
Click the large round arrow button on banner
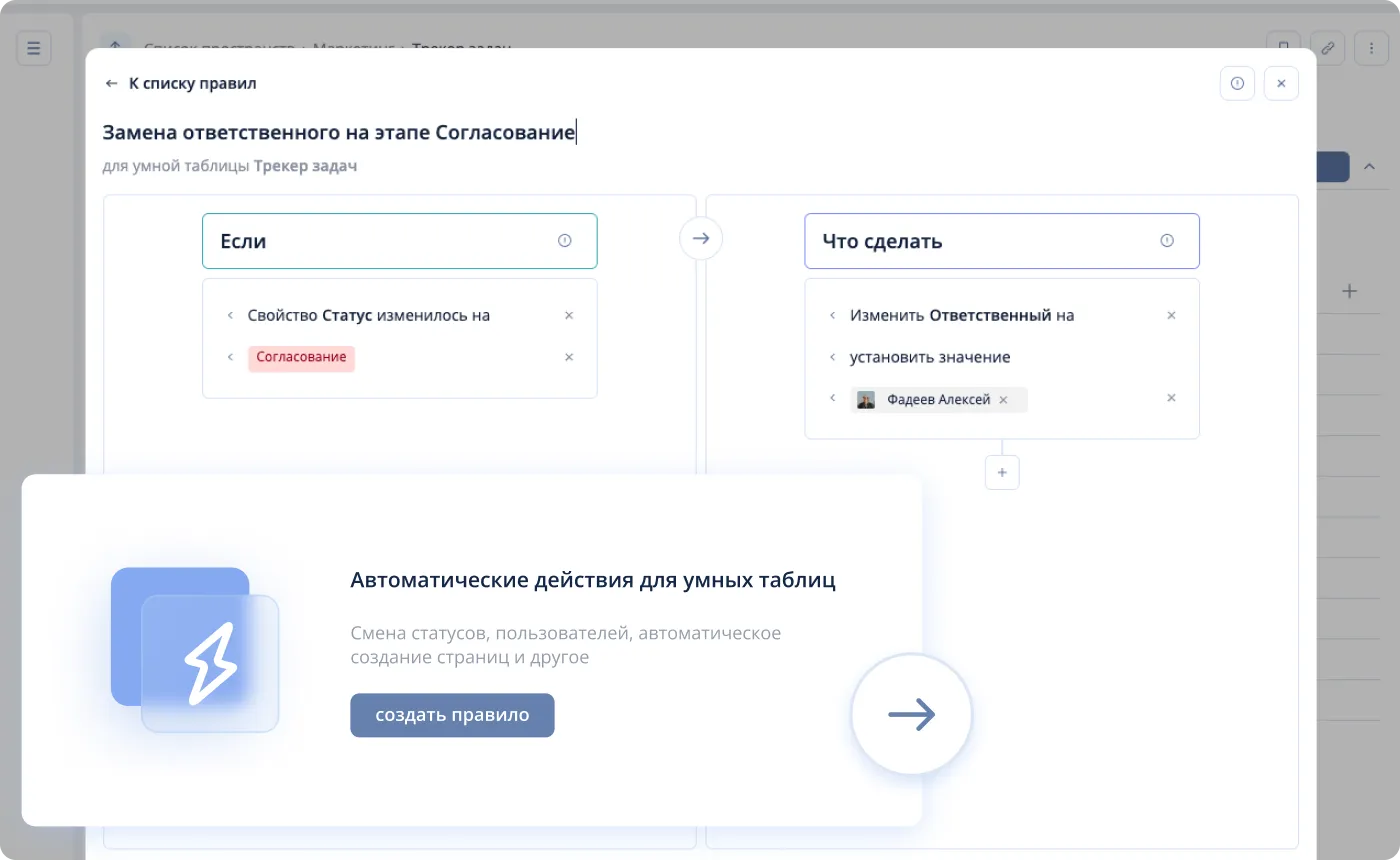(x=911, y=714)
